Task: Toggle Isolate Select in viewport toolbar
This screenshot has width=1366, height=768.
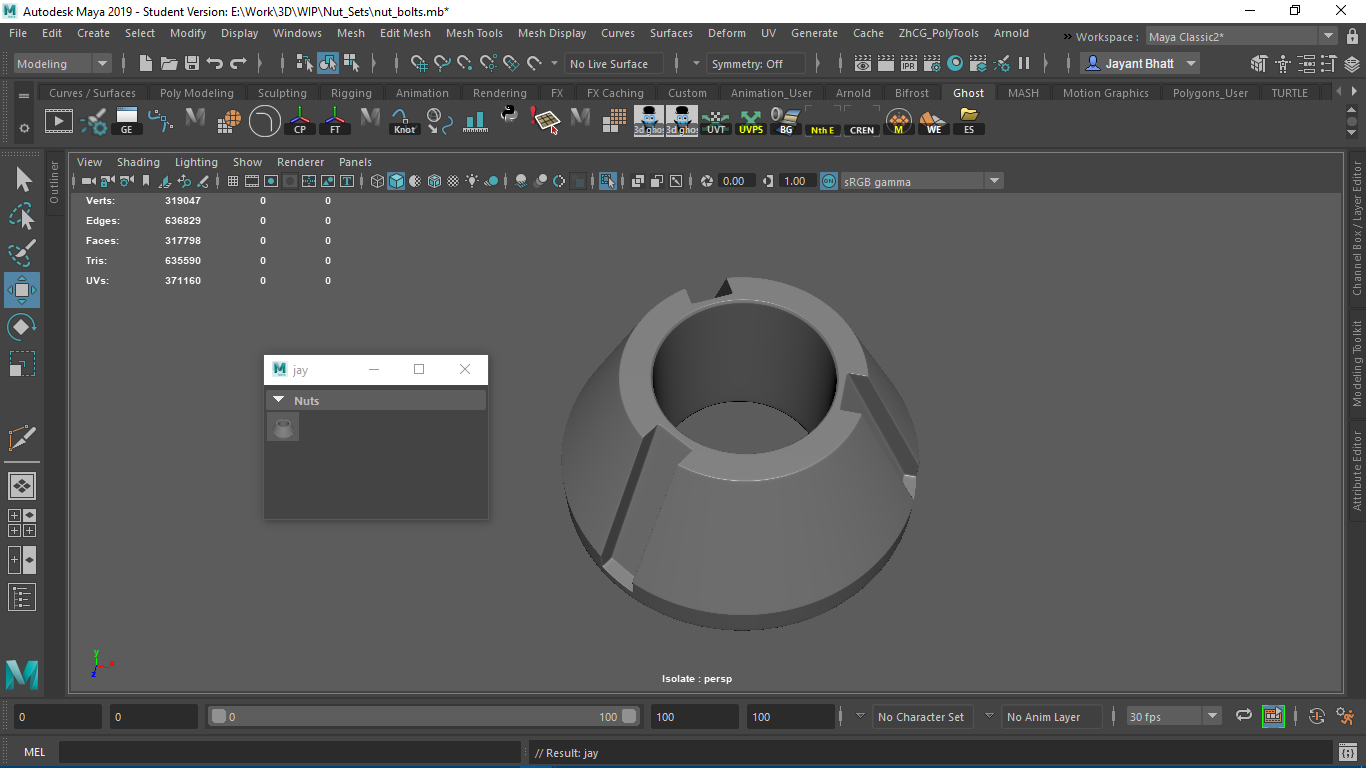Action: (607, 181)
